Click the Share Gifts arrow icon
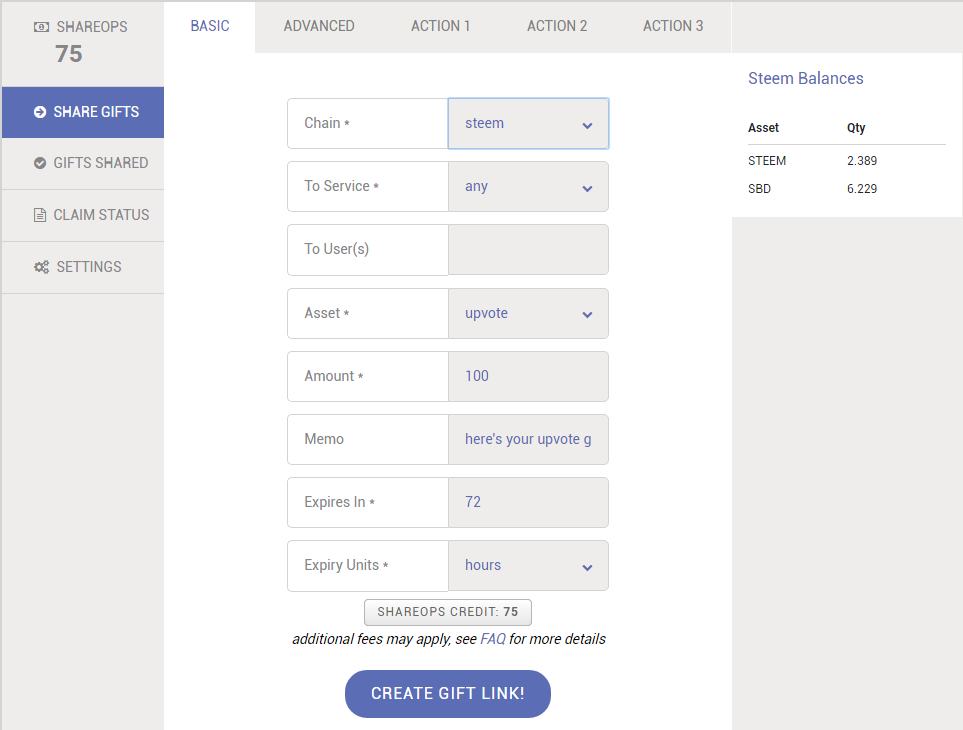 point(40,112)
